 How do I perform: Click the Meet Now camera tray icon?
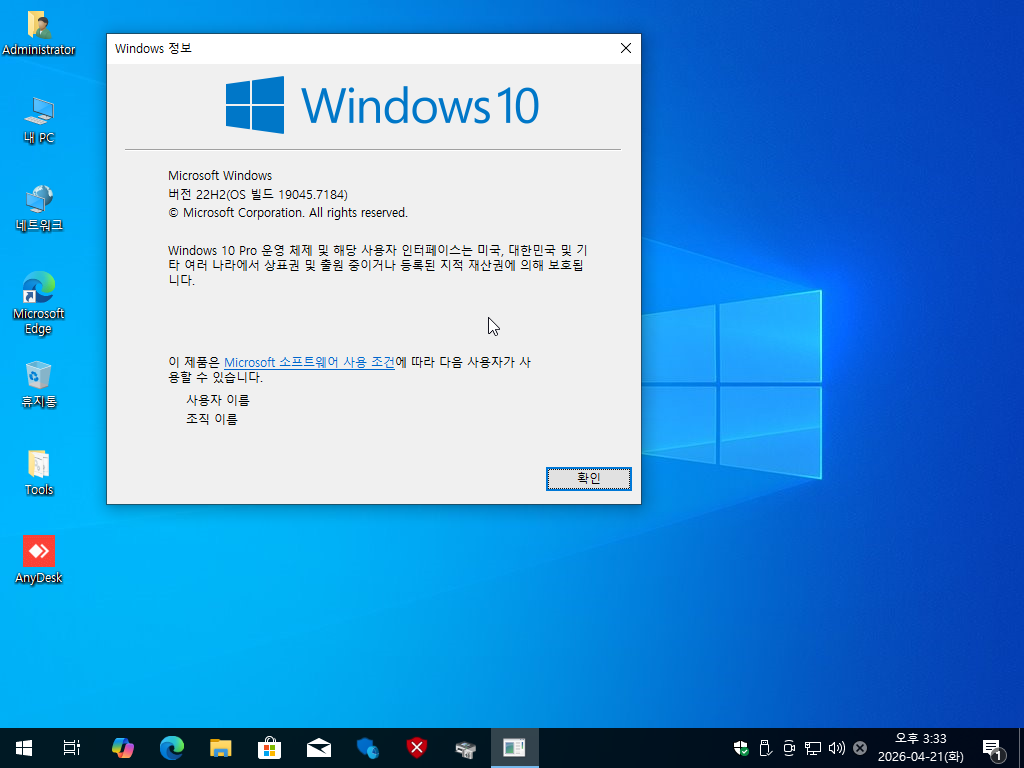[789, 748]
